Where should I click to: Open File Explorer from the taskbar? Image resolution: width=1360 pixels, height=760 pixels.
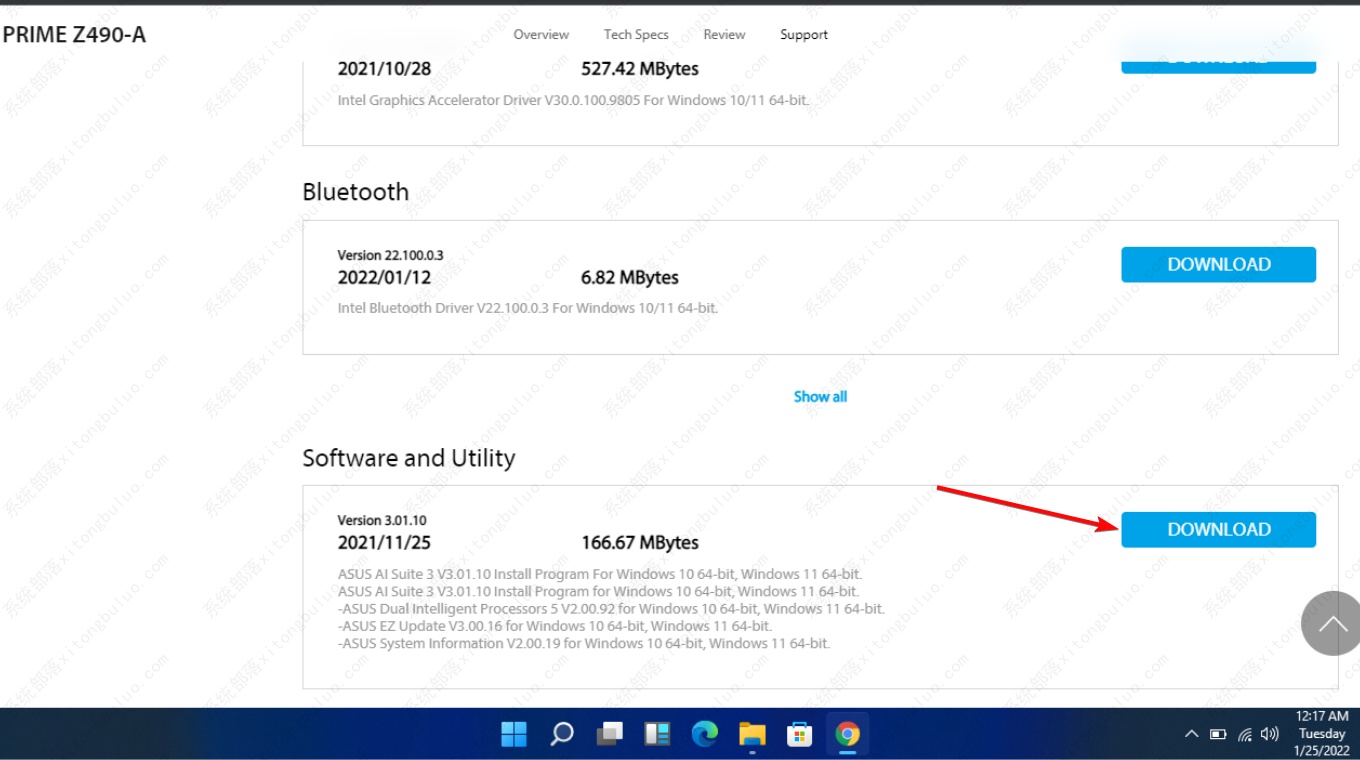click(x=752, y=735)
